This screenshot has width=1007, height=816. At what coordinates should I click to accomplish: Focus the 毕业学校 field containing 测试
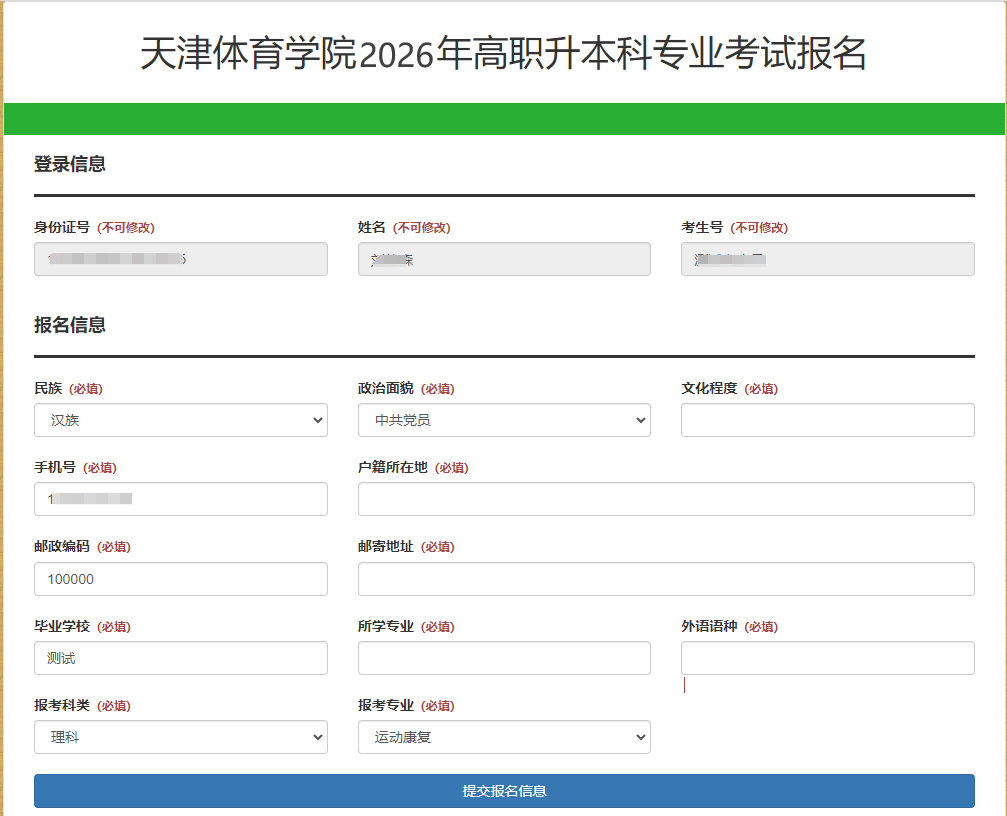[180, 658]
